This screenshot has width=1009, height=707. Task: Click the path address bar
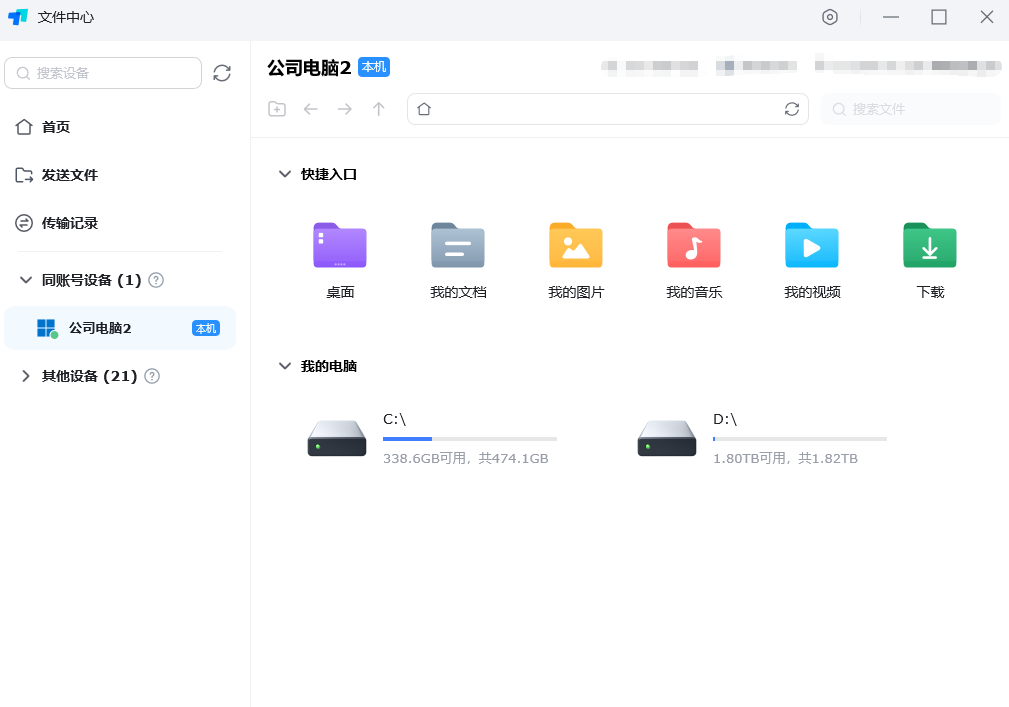coord(607,109)
